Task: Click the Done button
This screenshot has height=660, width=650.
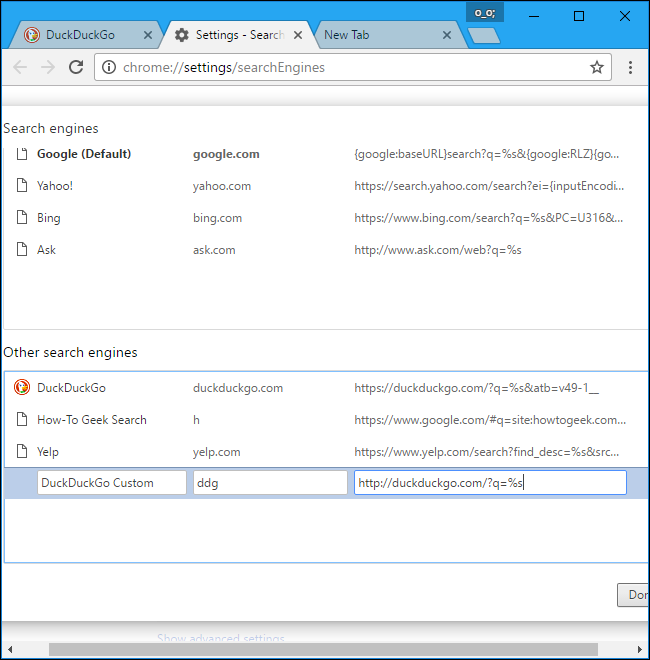Action: [x=633, y=595]
